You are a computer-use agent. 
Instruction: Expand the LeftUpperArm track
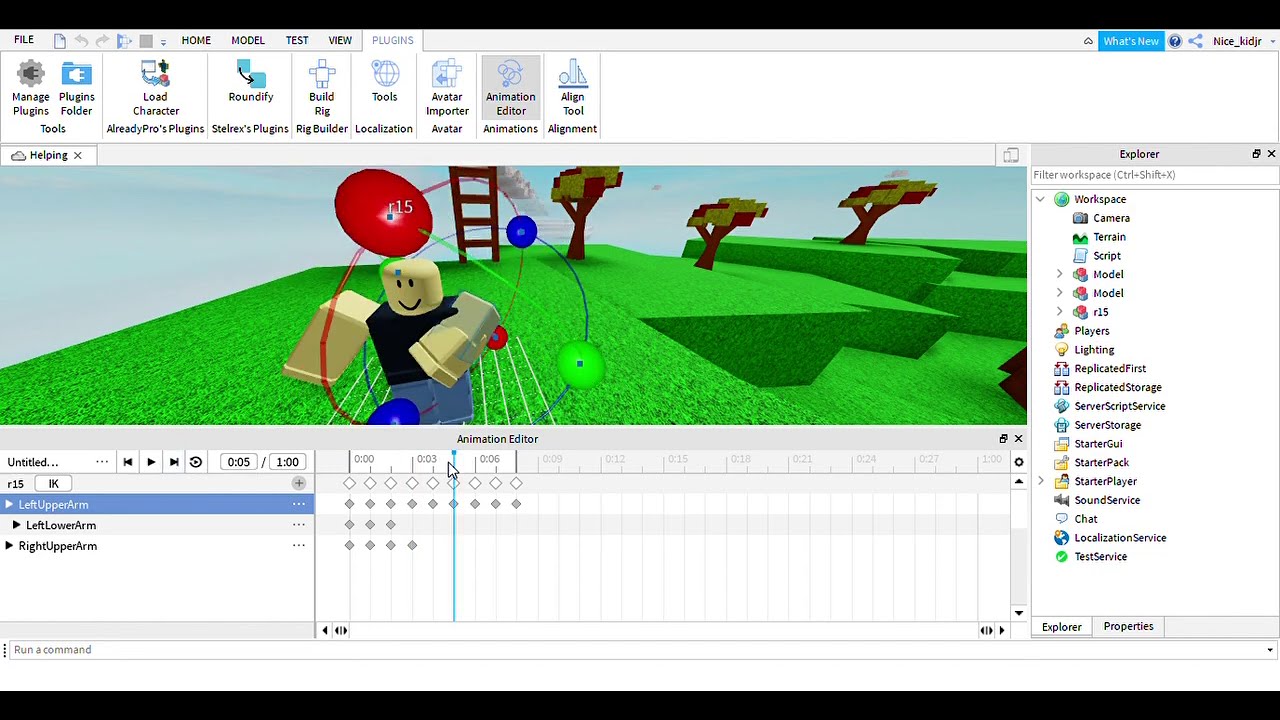coord(9,504)
